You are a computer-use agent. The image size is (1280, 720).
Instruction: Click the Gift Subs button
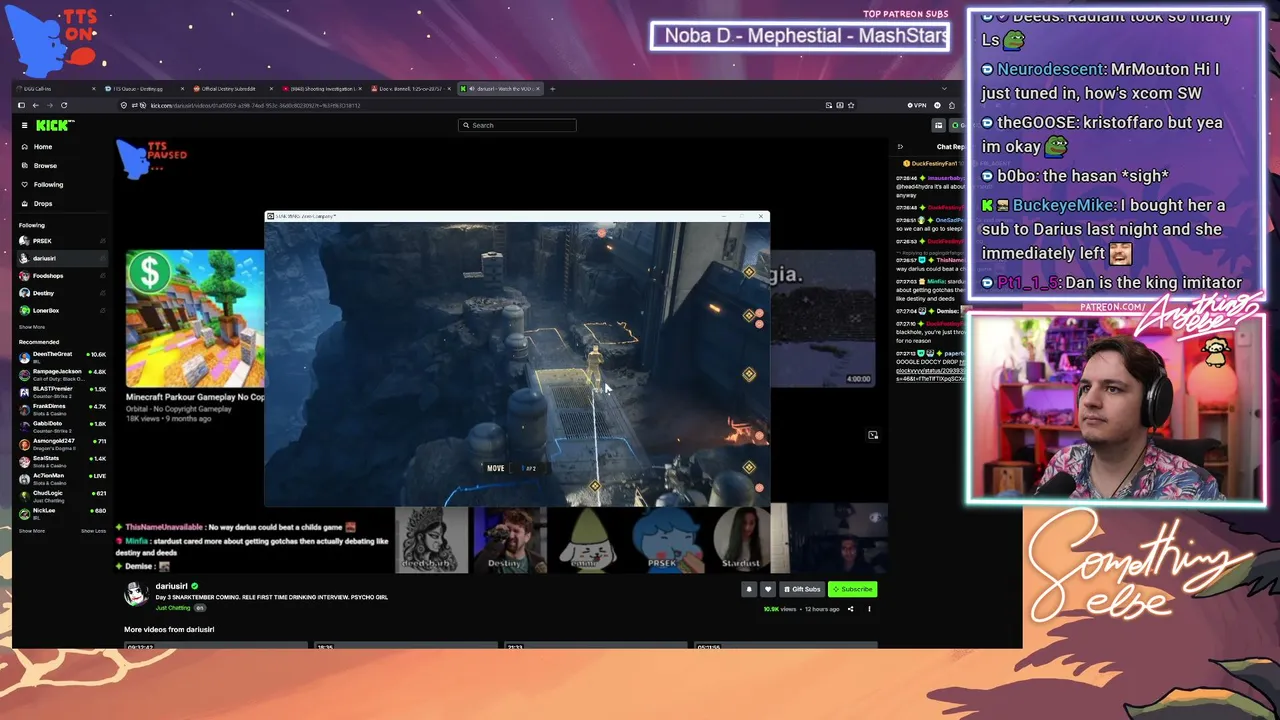pyautogui.click(x=802, y=589)
